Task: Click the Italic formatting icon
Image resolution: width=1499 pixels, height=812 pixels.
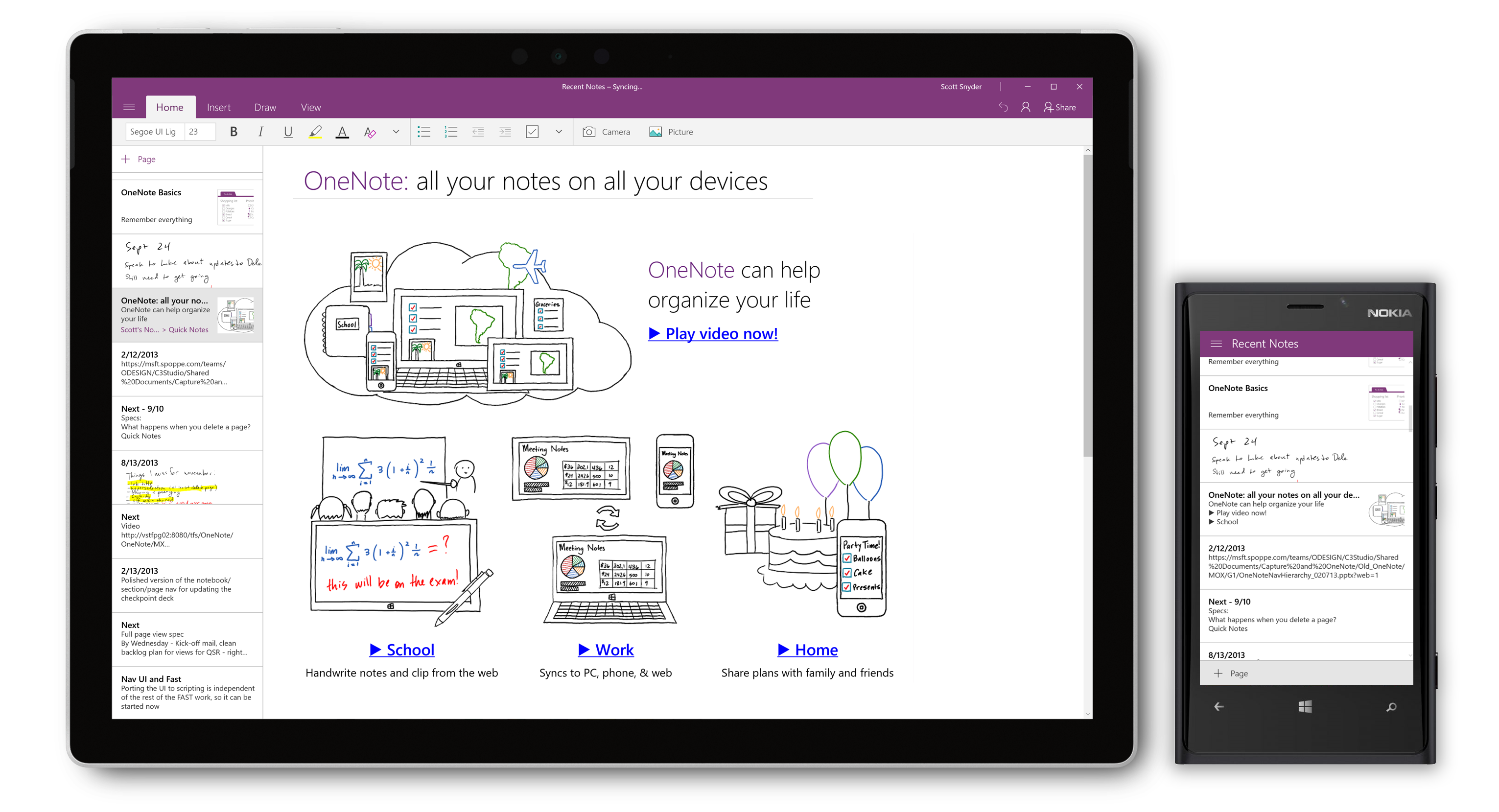Action: click(258, 132)
